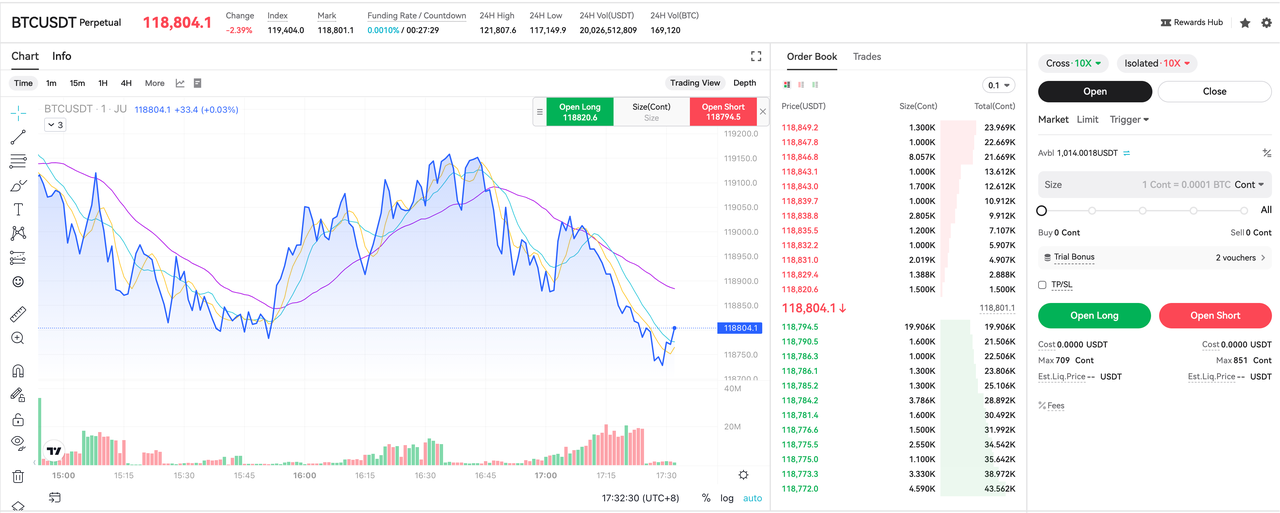Click quick Open Long at 118820.6
Viewport: 1280px width, 513px height.
tap(580, 111)
